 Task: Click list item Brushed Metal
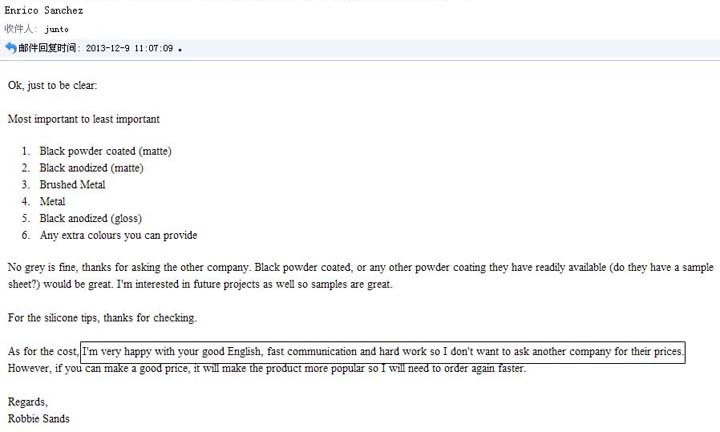(x=72, y=185)
